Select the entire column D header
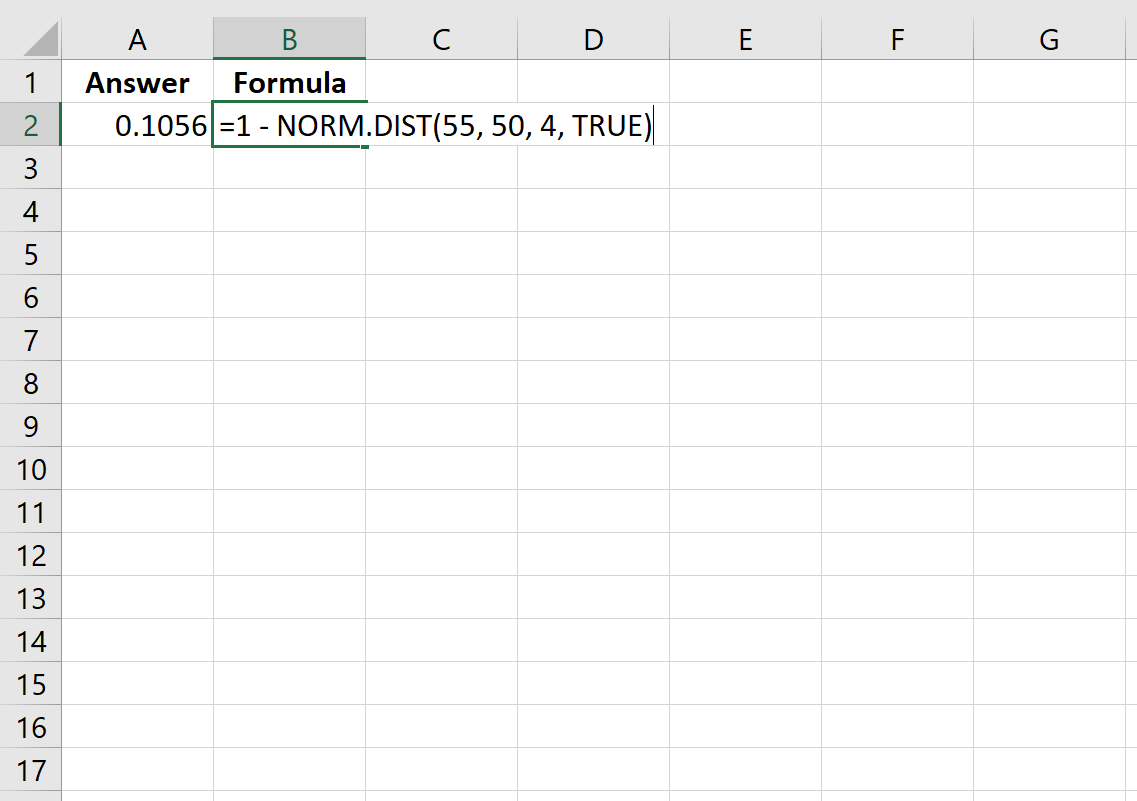Screen dimensions: 1137x801 pos(593,39)
